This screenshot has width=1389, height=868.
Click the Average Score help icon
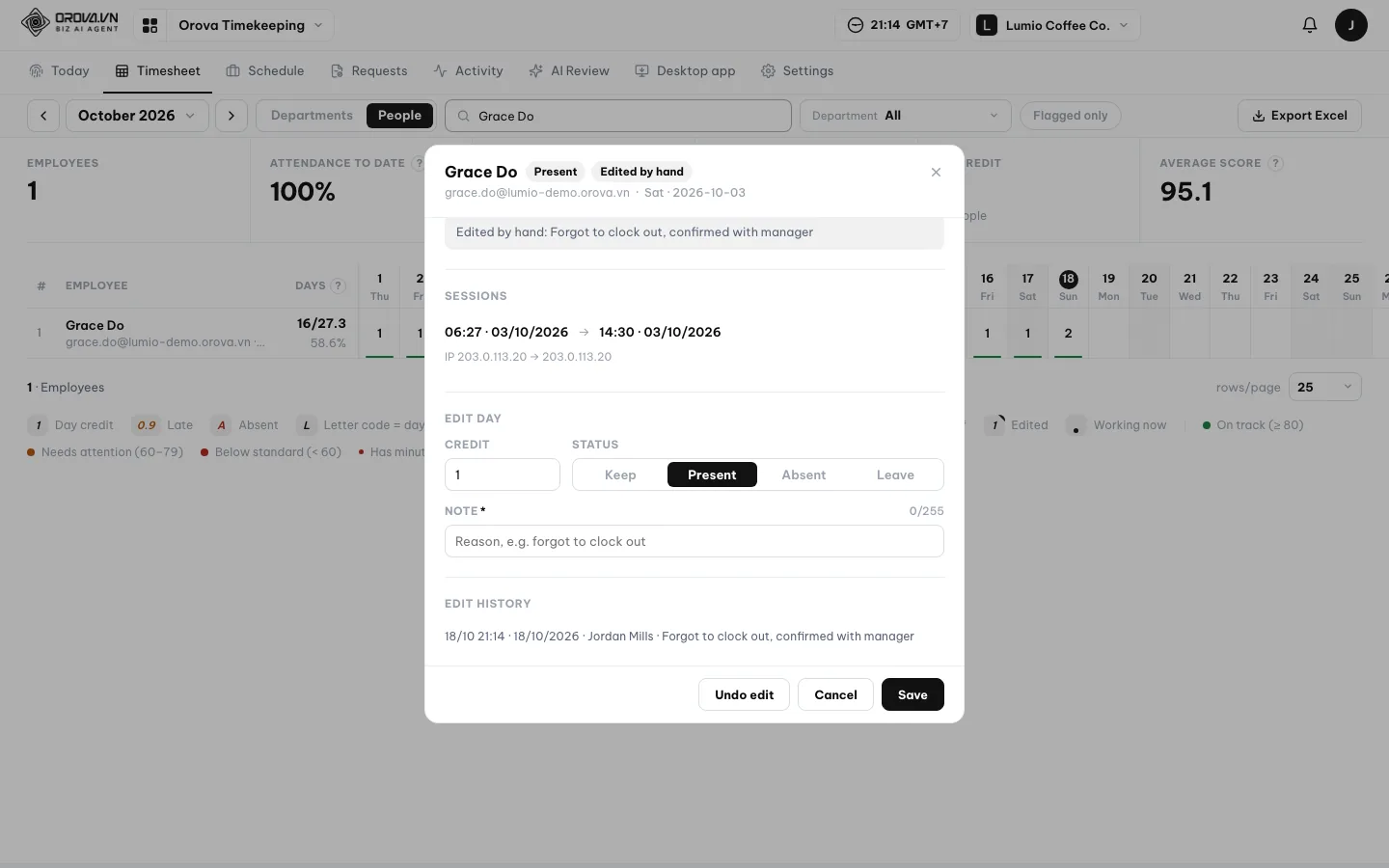pyautogui.click(x=1275, y=163)
